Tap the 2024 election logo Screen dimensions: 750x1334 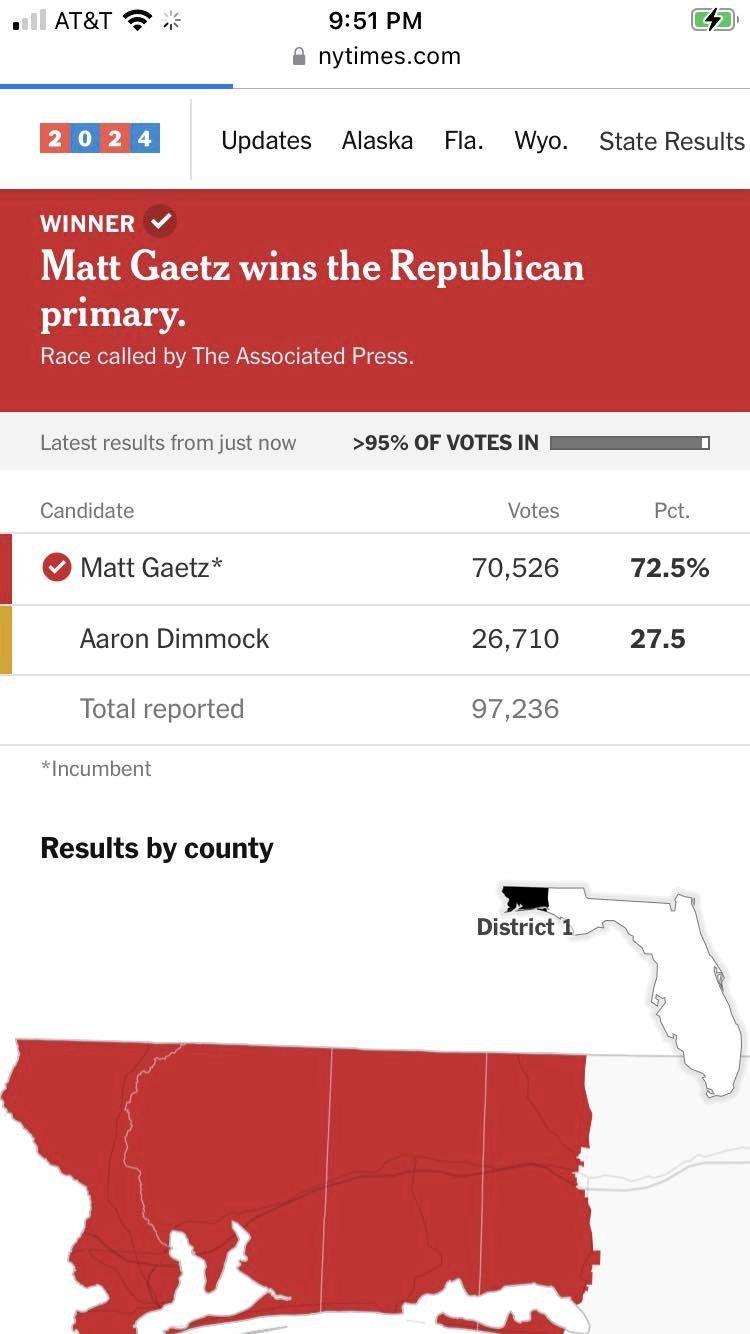pyautogui.click(x=100, y=138)
